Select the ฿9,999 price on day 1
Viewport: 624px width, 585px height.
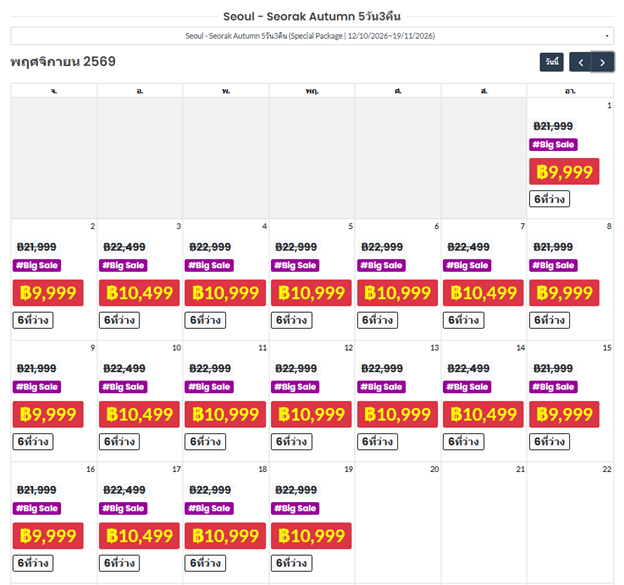(564, 172)
